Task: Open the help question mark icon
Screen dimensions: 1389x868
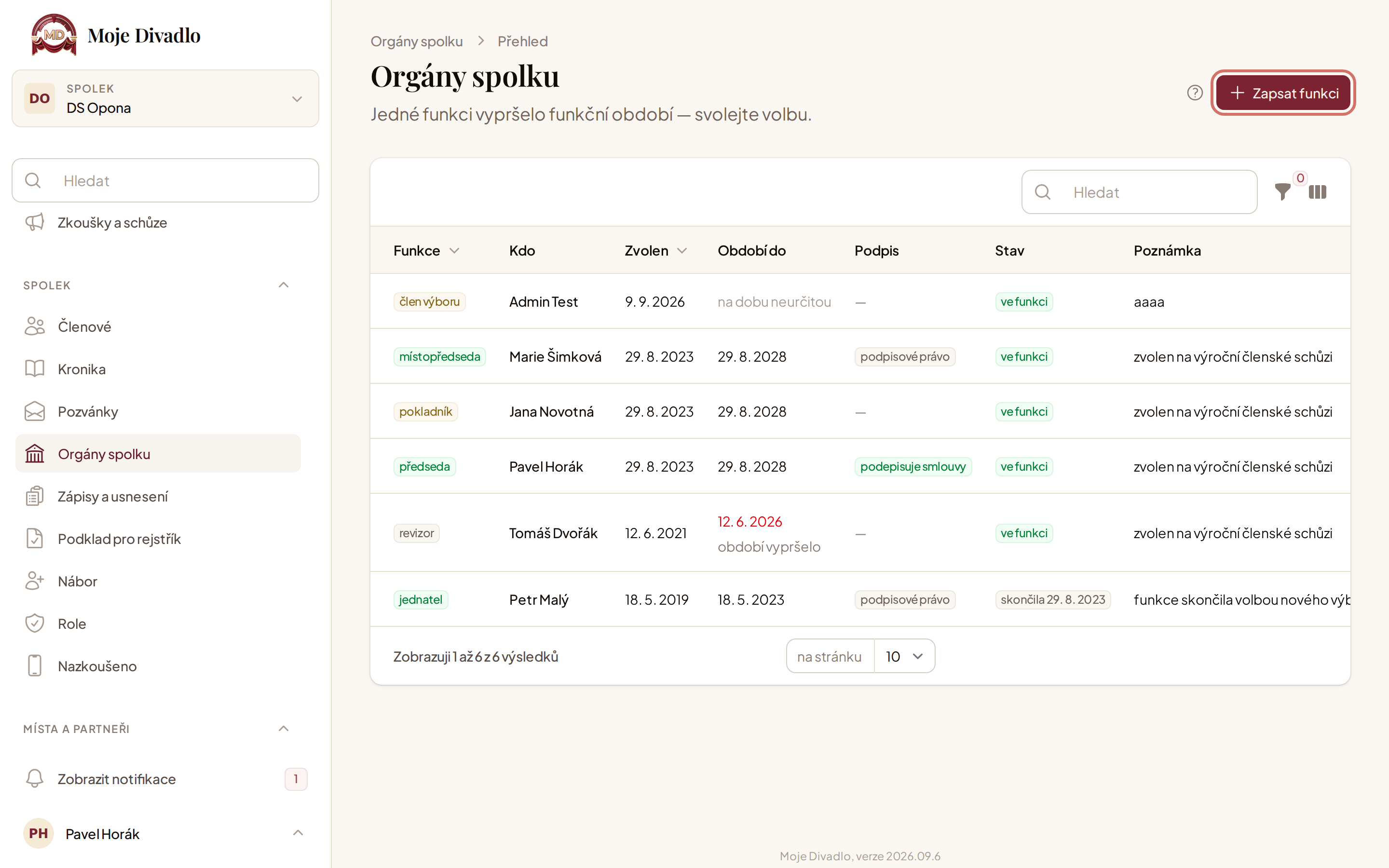Action: tap(1195, 93)
